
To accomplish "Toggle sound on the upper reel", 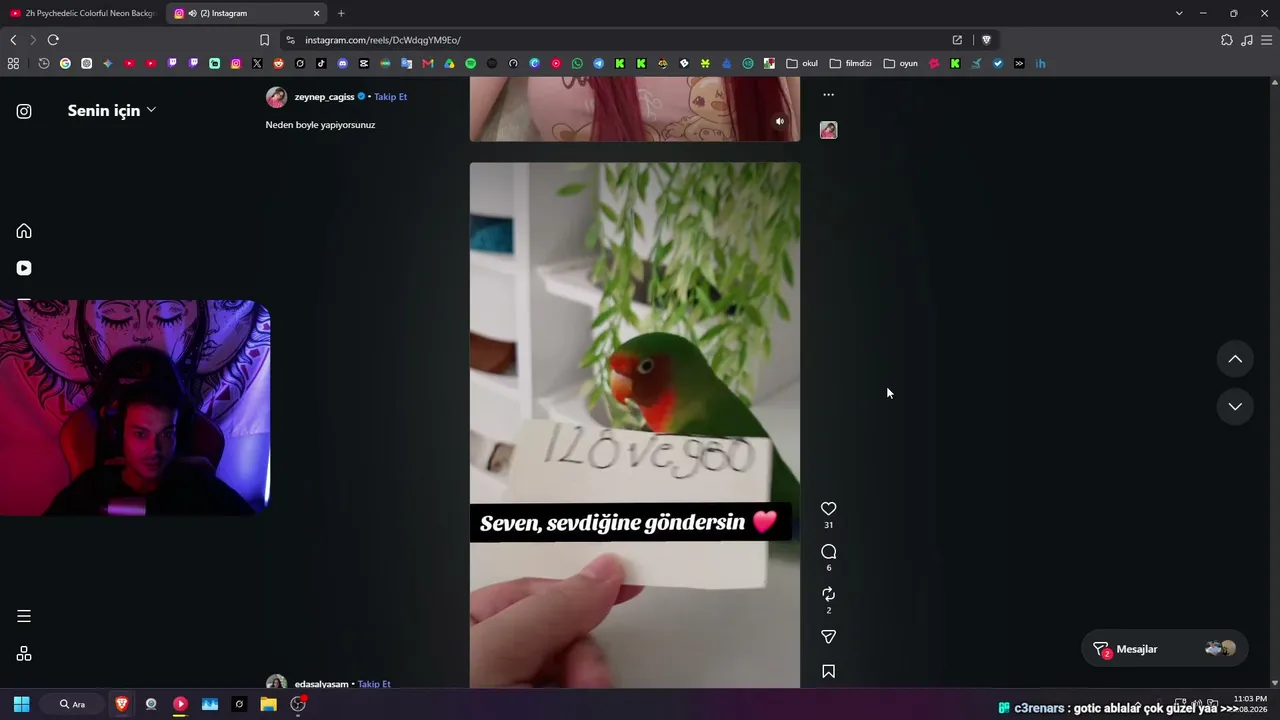I will click(x=780, y=122).
